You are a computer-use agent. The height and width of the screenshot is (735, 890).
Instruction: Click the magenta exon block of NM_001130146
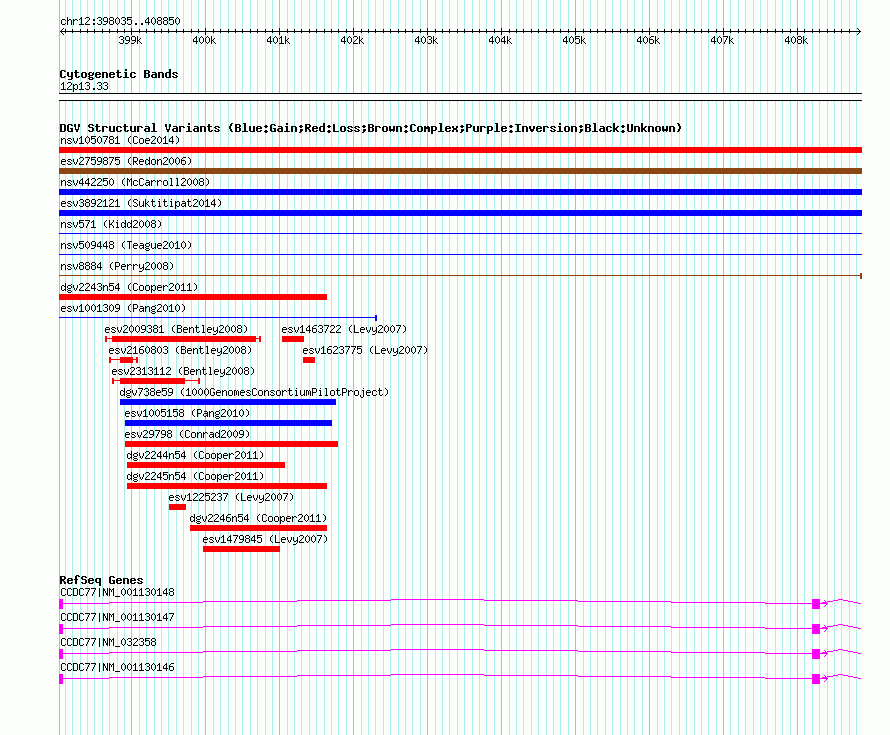click(816, 679)
